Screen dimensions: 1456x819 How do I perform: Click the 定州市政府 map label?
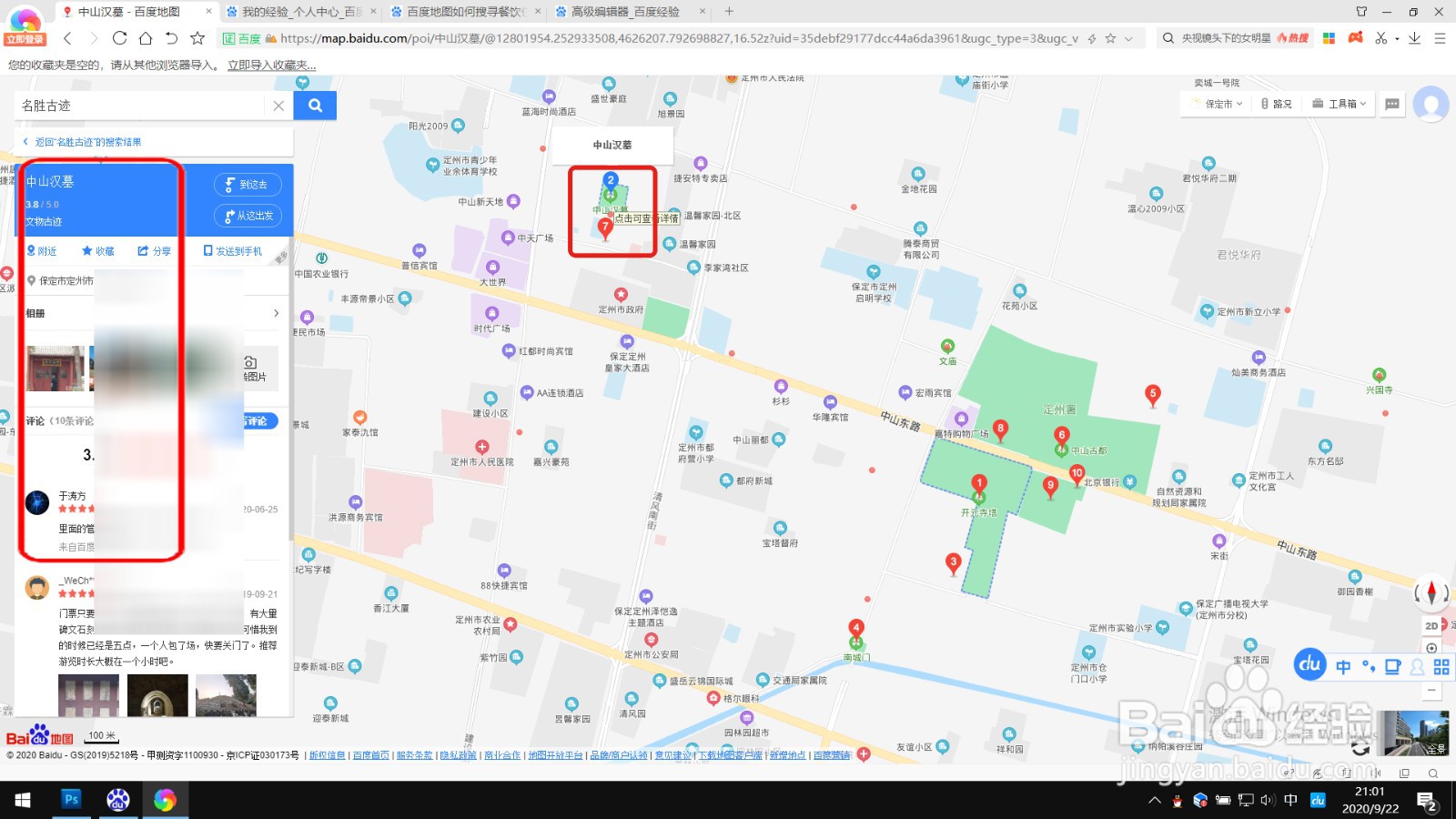point(621,309)
